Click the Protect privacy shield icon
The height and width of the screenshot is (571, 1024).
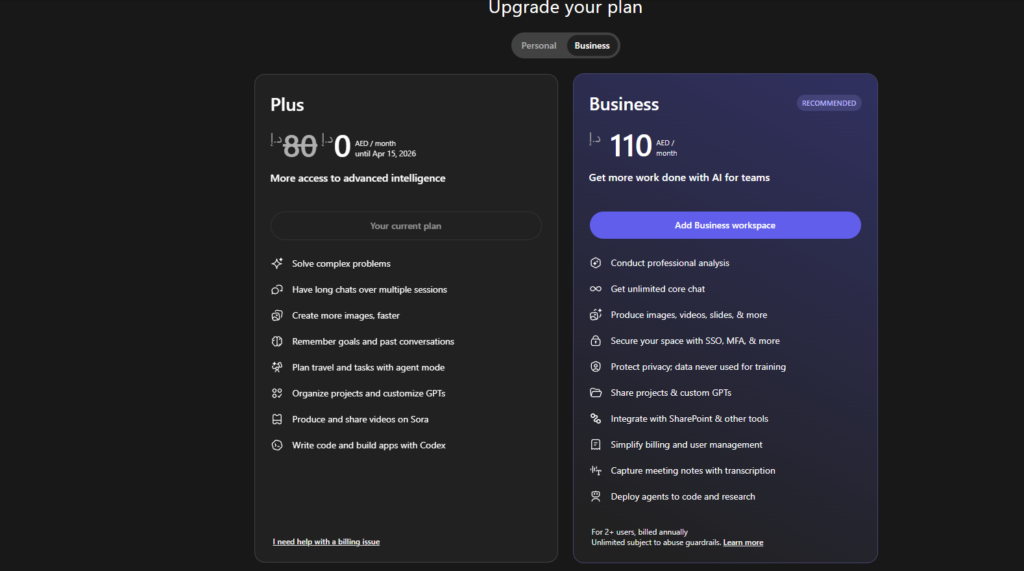click(596, 367)
